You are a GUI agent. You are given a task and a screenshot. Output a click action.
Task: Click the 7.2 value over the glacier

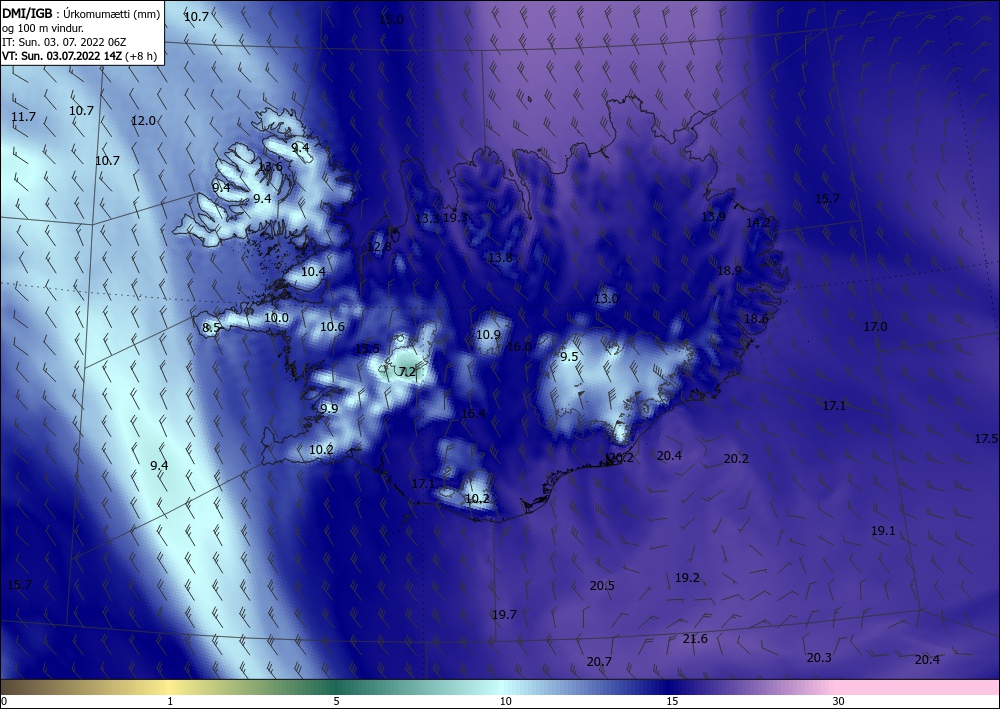point(407,372)
